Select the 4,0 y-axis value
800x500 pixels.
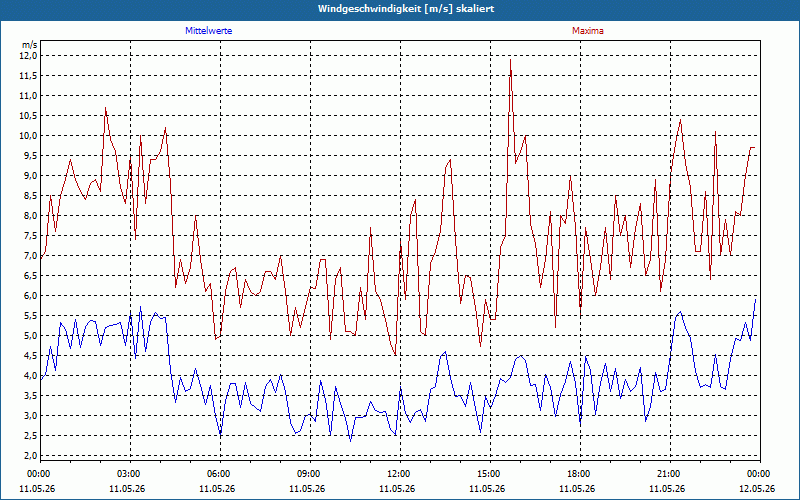coord(30,376)
